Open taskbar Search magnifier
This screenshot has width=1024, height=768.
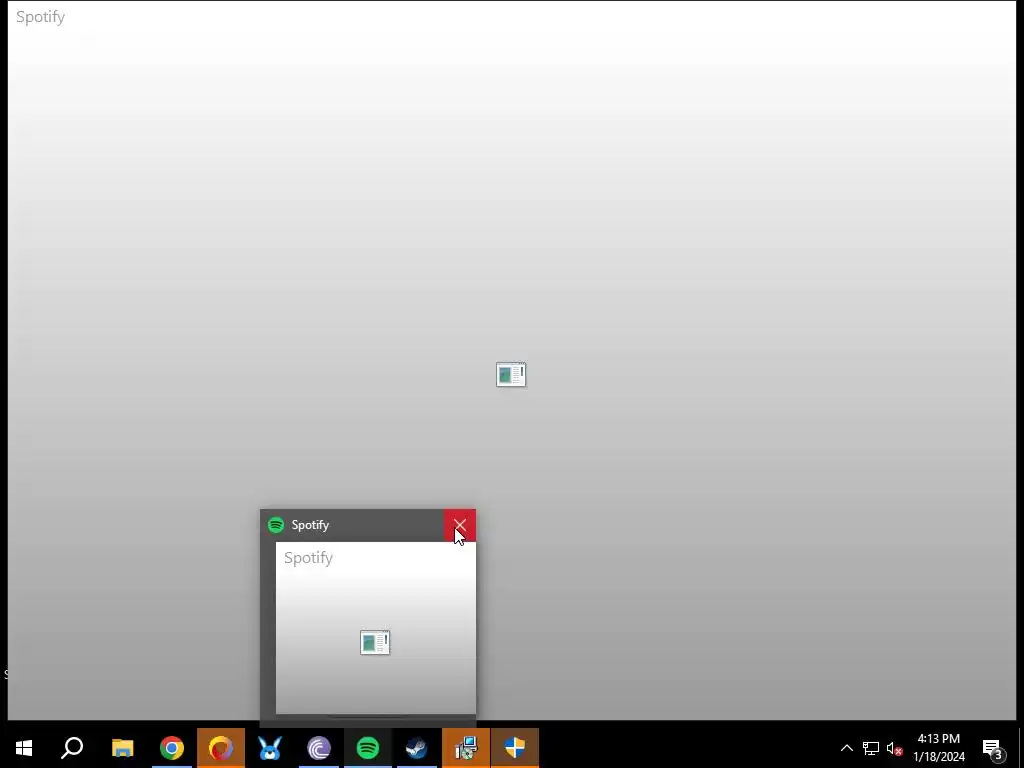coord(72,748)
